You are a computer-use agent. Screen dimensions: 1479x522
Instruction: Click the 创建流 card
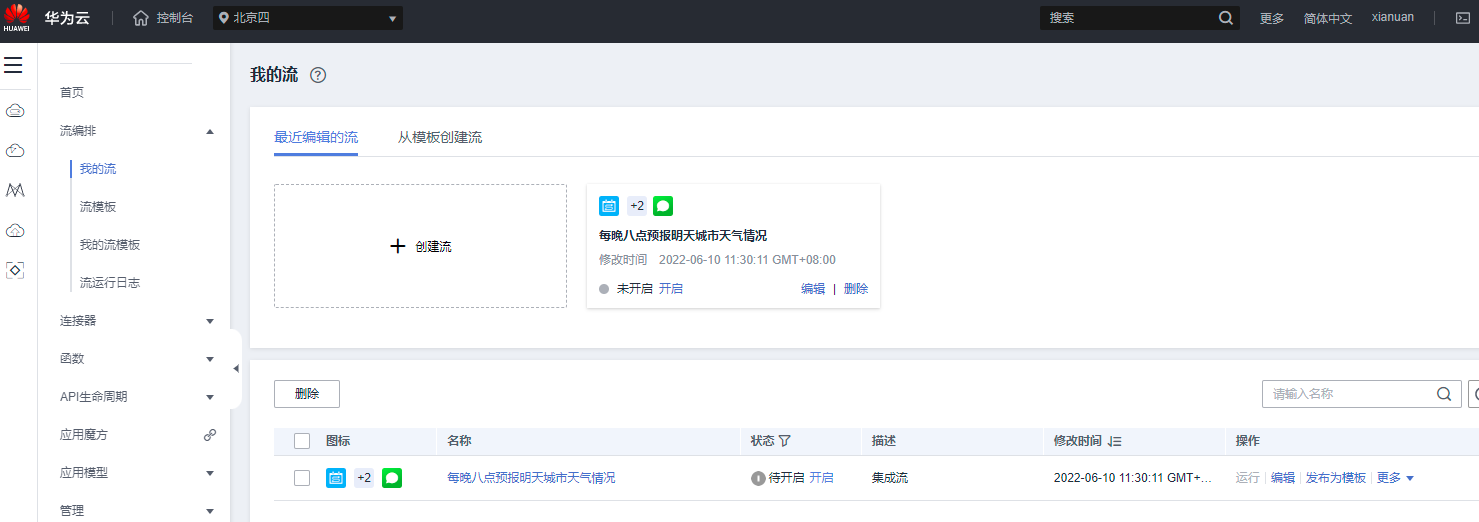click(x=420, y=246)
